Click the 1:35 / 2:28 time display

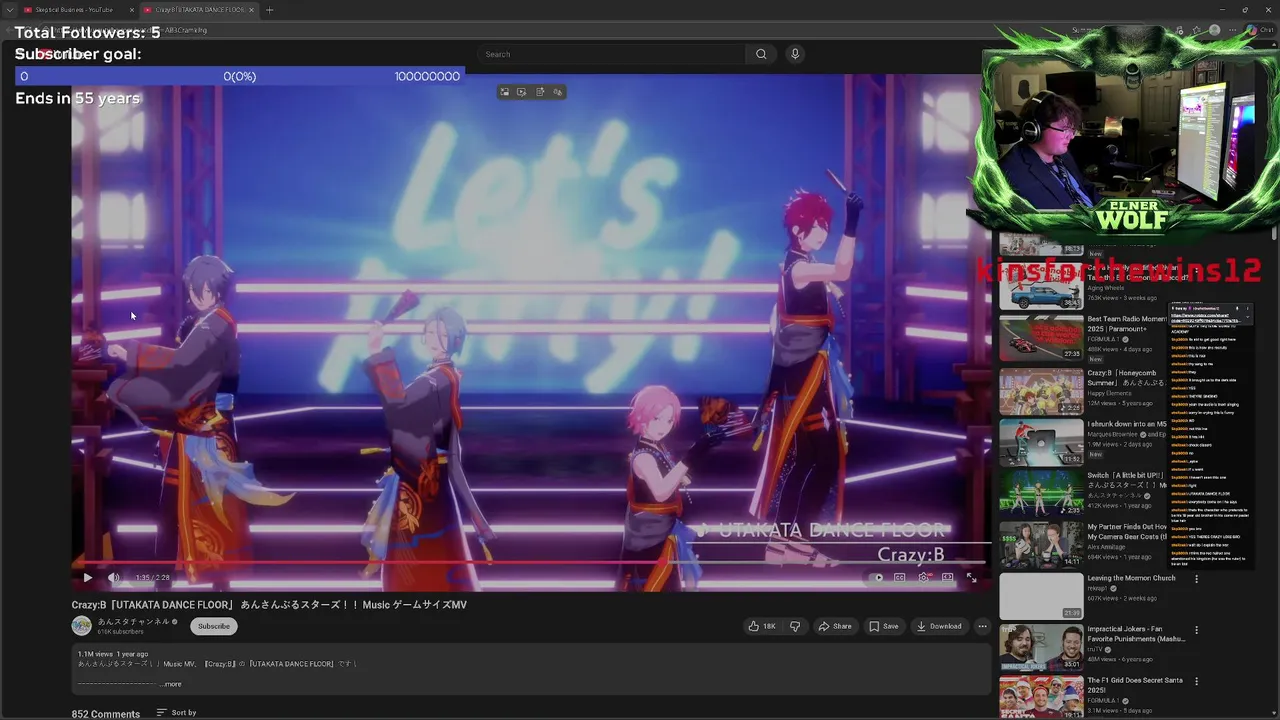point(152,577)
